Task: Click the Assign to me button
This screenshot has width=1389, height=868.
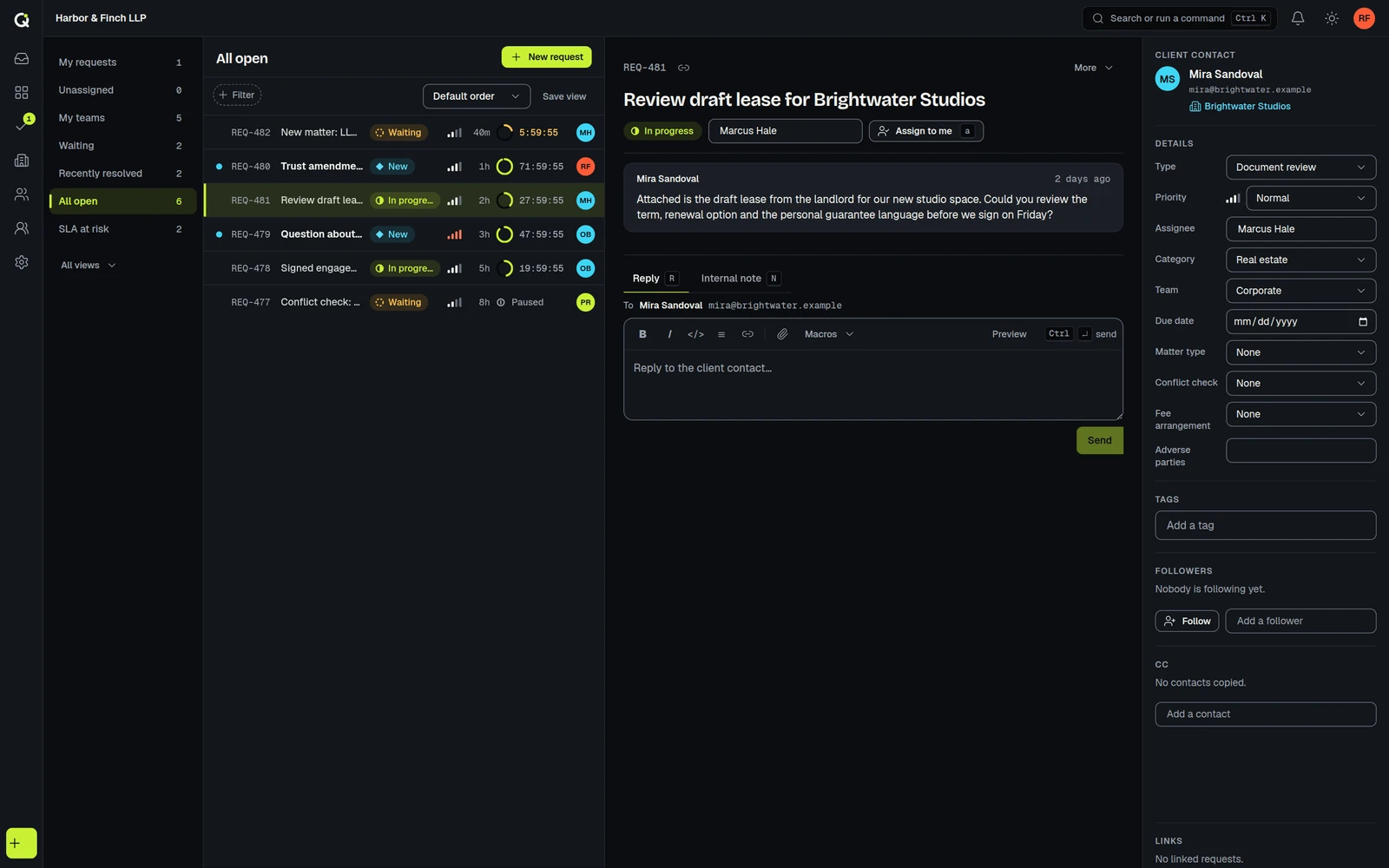Action: coord(925,131)
